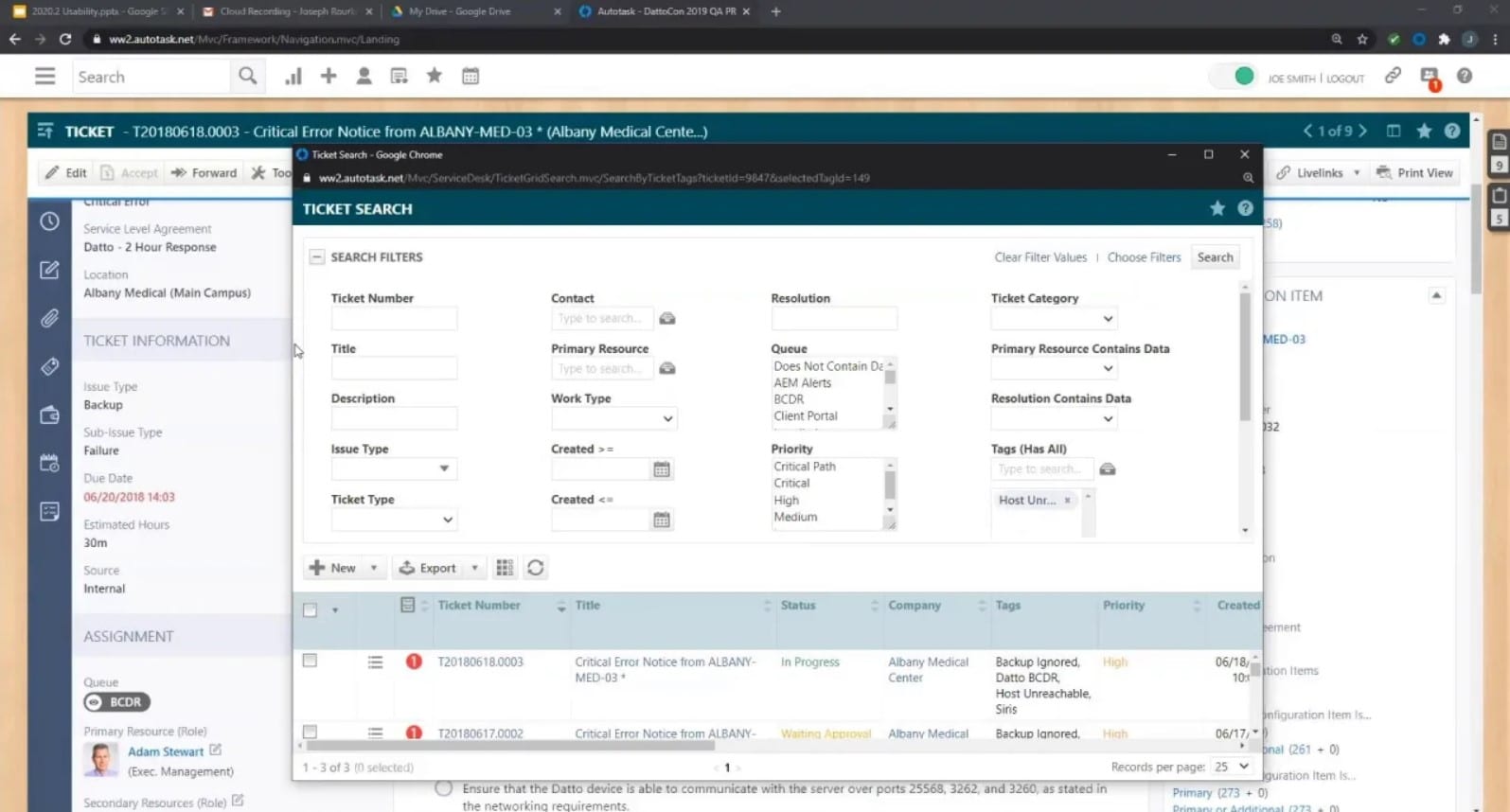Viewport: 1510px width, 812px height.
Task: Open the Contact data selector icon
Action: [x=667, y=319]
